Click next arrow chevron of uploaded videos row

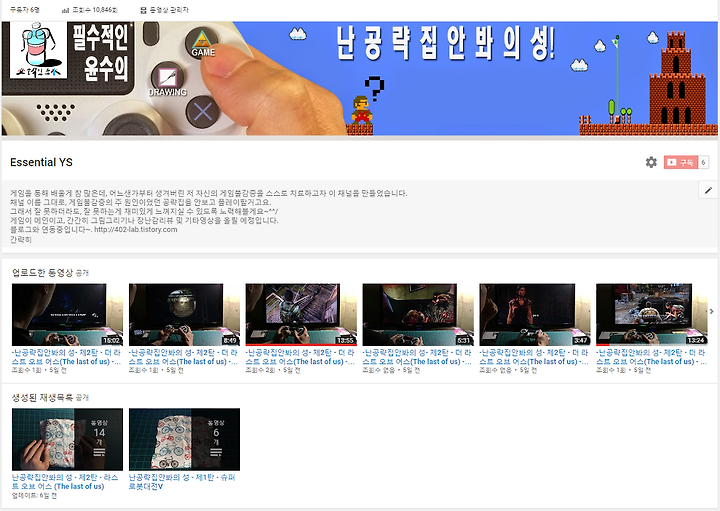coord(712,311)
